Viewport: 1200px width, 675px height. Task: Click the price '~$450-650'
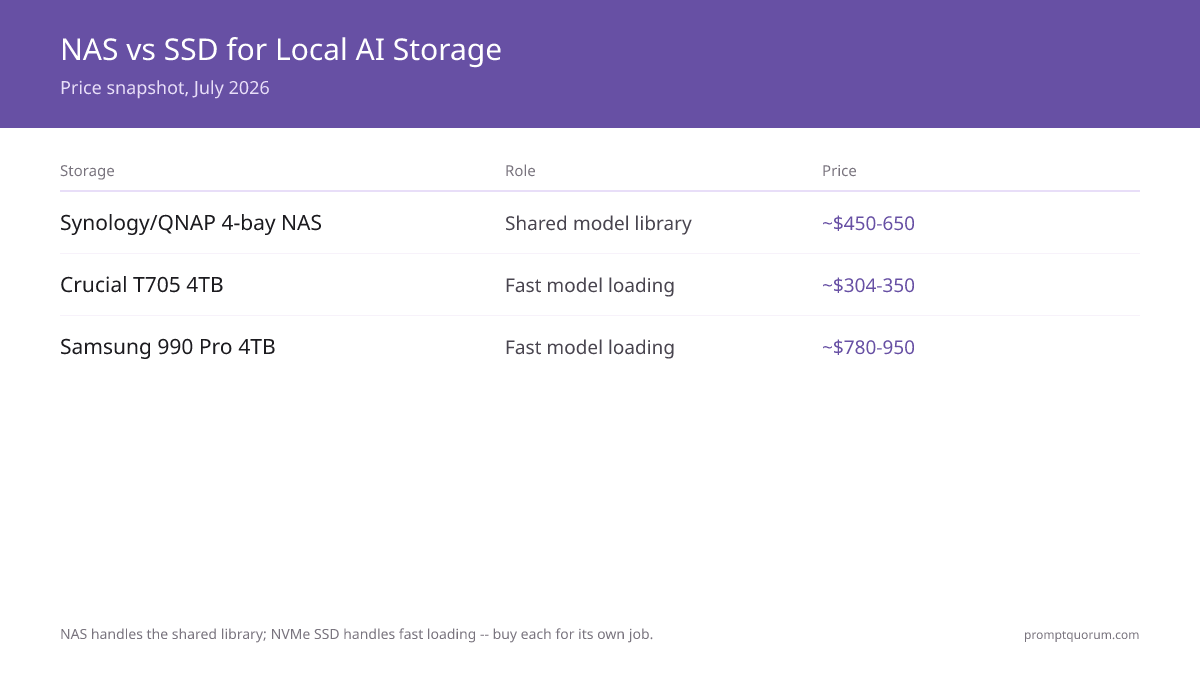click(x=868, y=223)
